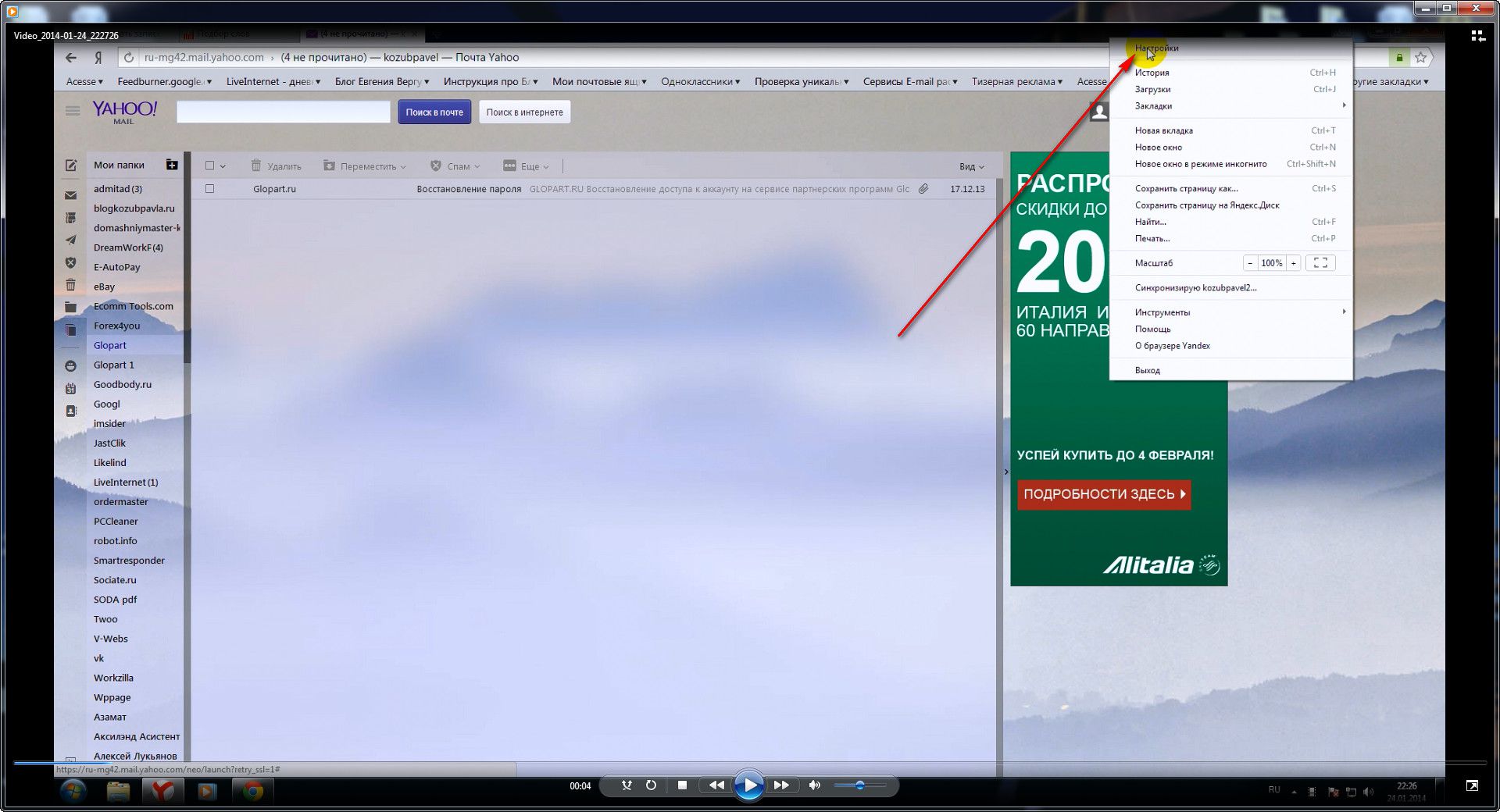
Task: Click the green lock protect icon
Action: (x=1399, y=58)
